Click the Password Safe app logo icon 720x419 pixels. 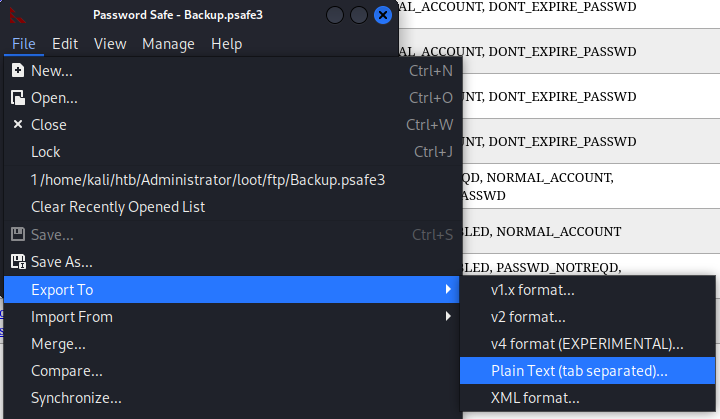(17, 15)
